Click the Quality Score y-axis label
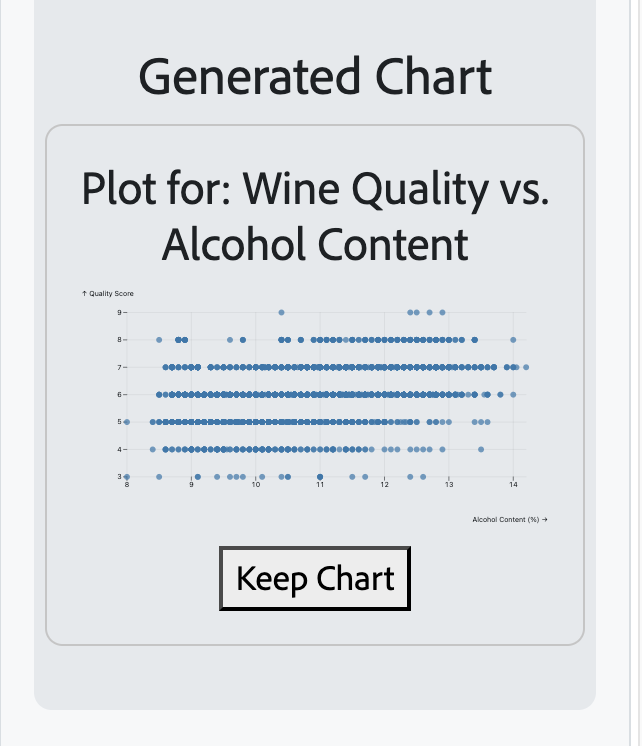The width and height of the screenshot is (642, 746). coord(108,293)
